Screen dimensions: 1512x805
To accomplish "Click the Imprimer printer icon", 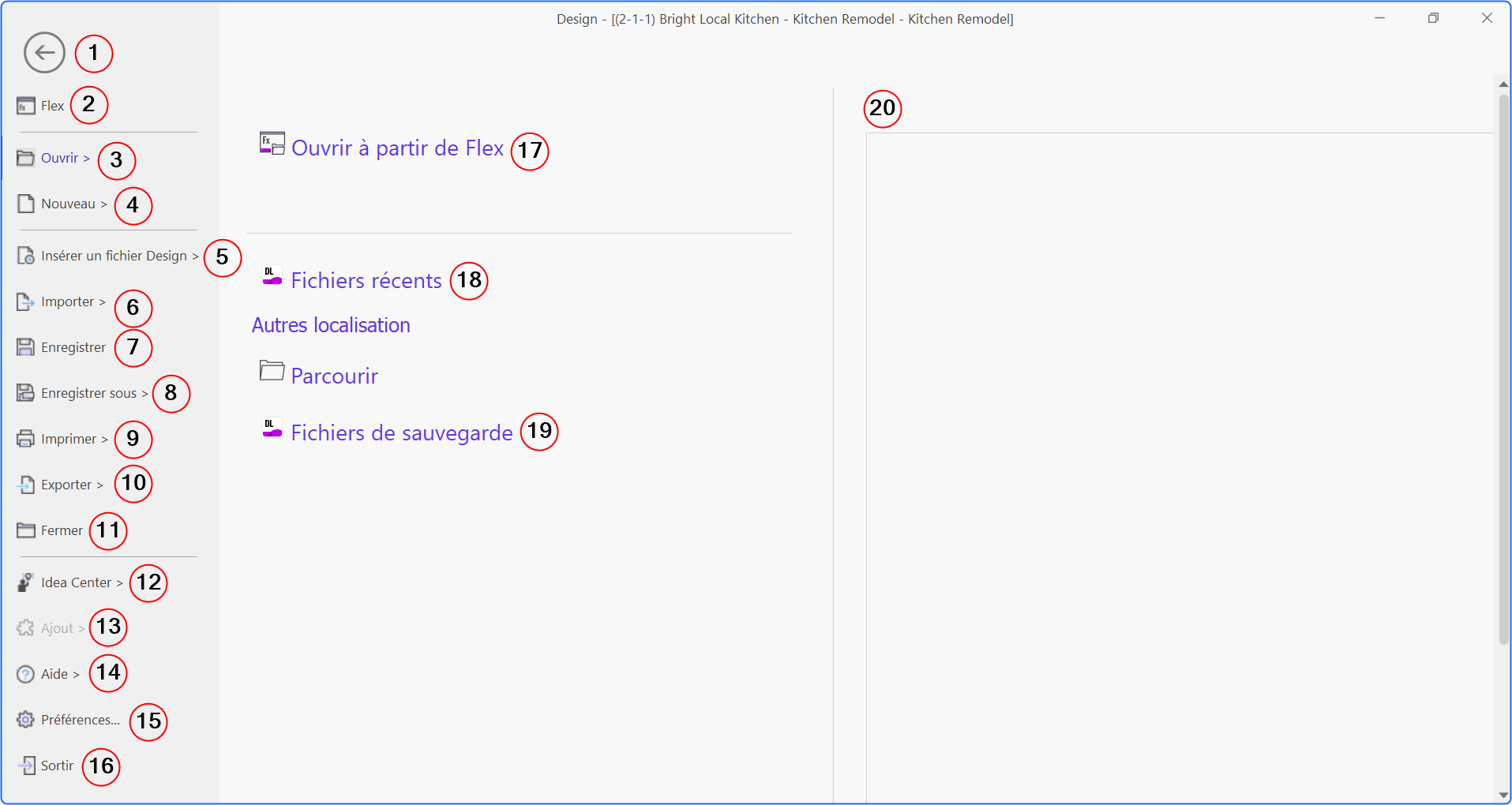I will pos(26,439).
